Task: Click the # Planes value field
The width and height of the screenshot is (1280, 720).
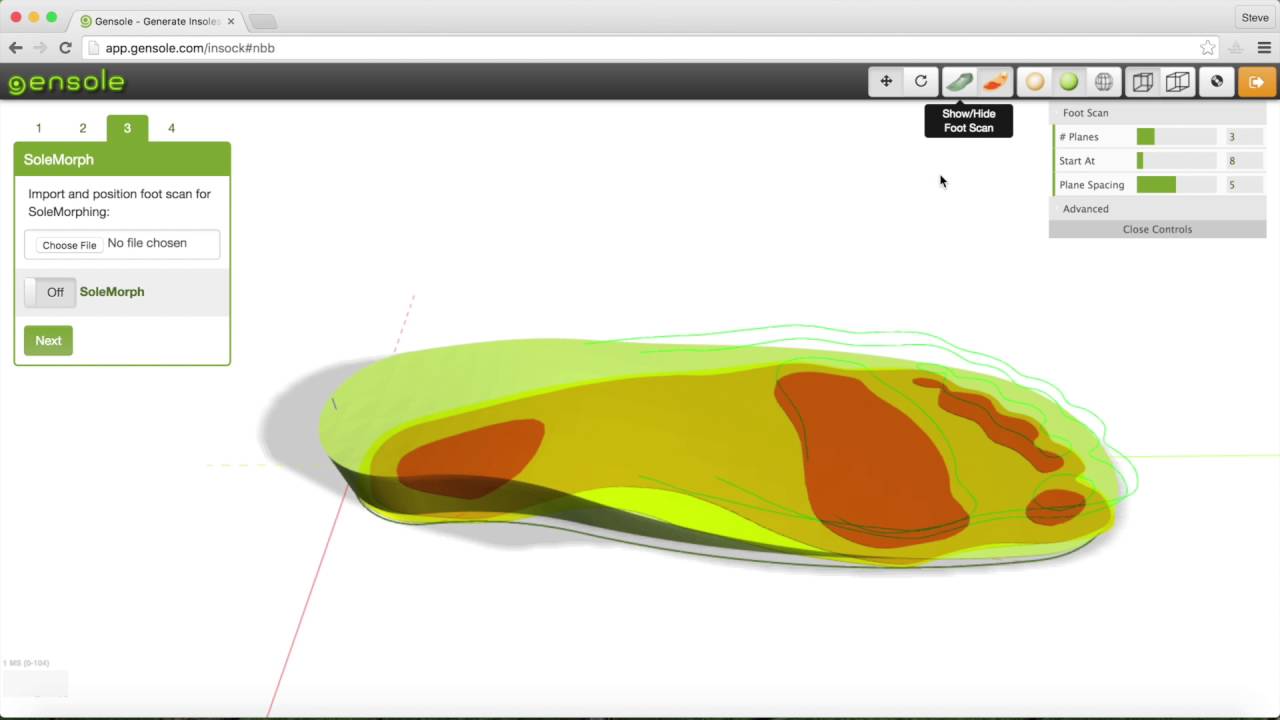Action: click(1244, 137)
